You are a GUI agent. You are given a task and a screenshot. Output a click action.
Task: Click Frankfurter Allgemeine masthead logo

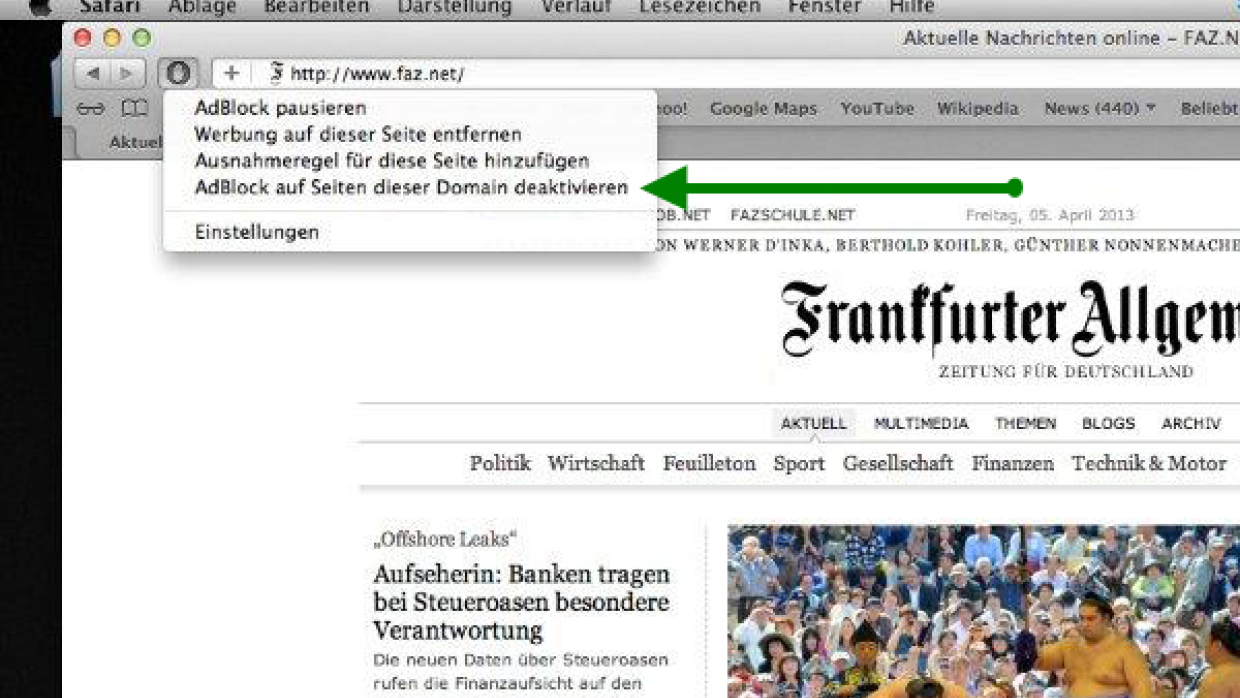click(x=1010, y=318)
